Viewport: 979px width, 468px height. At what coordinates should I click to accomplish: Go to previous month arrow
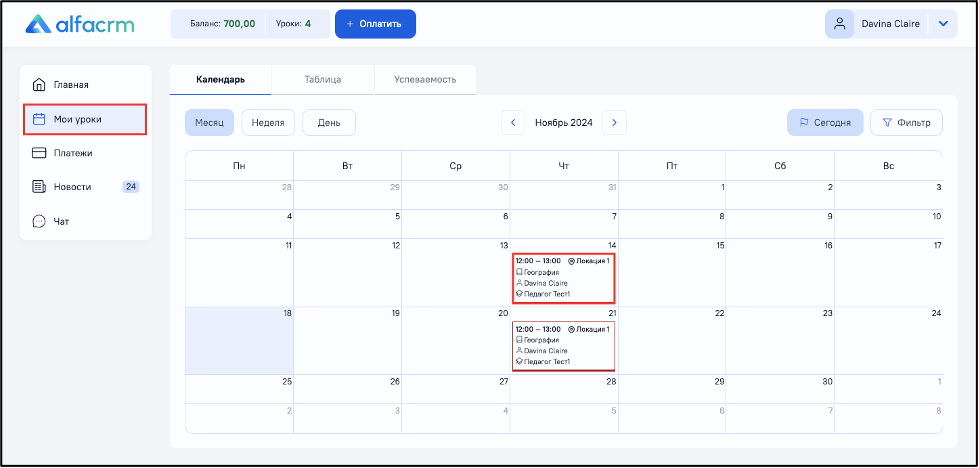513,122
